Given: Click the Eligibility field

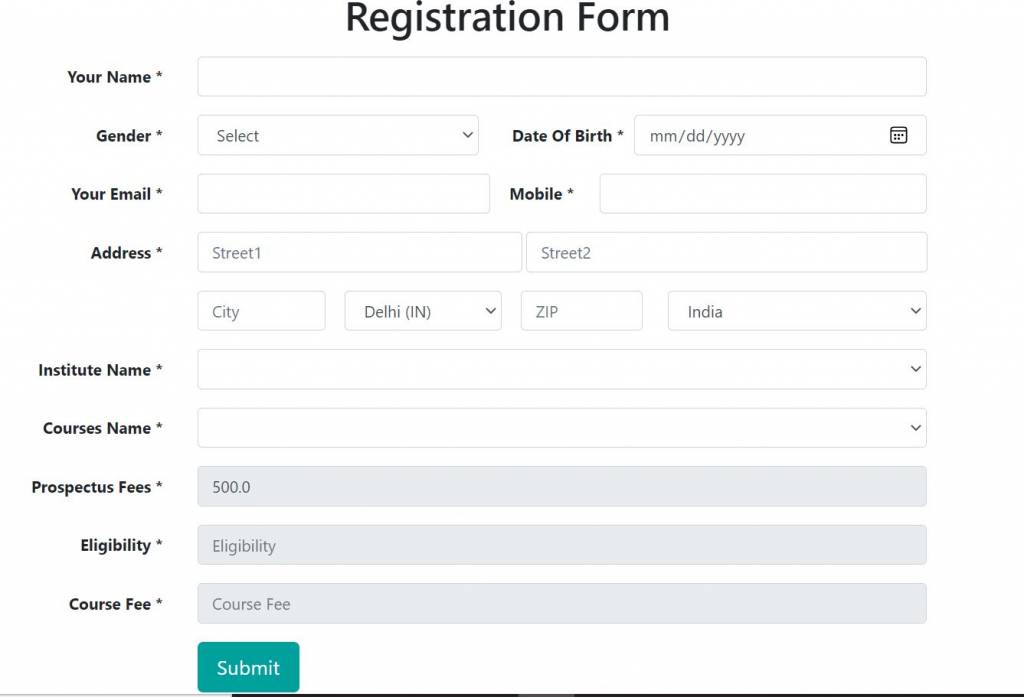Looking at the screenshot, I should point(561,546).
